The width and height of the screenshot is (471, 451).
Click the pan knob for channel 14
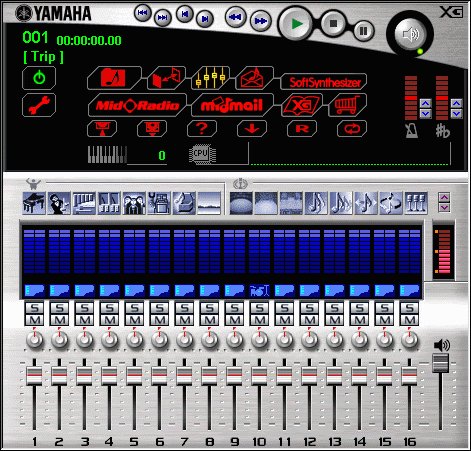359,340
